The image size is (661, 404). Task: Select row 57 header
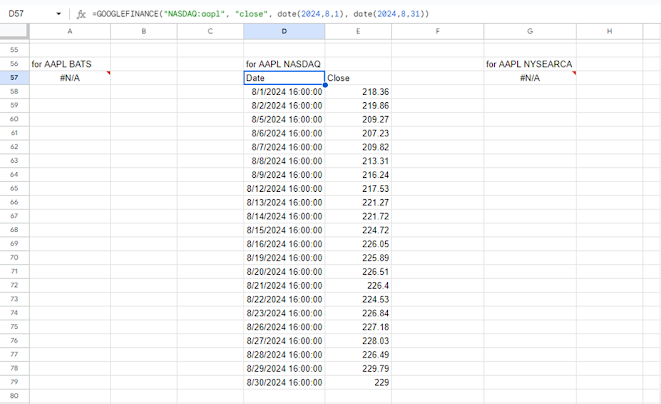click(14, 78)
